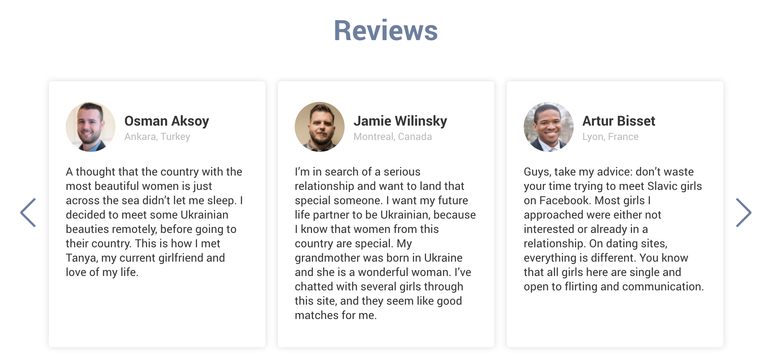Select the Artur Bisset reviewer name
Screen dimensions: 770x363
click(x=619, y=121)
